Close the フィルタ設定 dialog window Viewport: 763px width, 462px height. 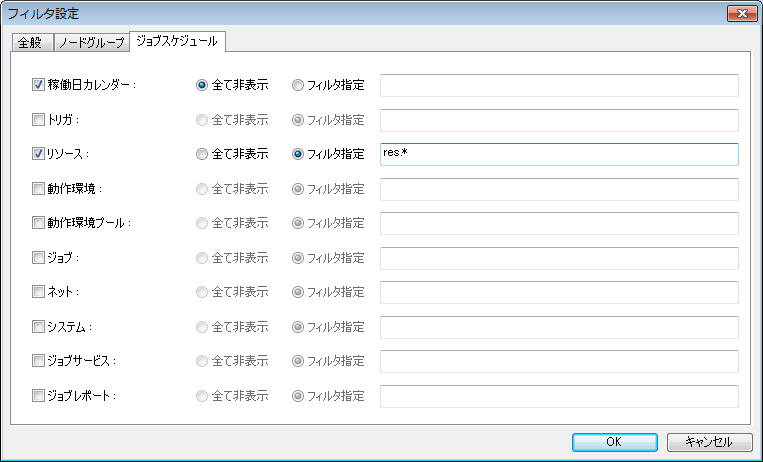point(742,14)
